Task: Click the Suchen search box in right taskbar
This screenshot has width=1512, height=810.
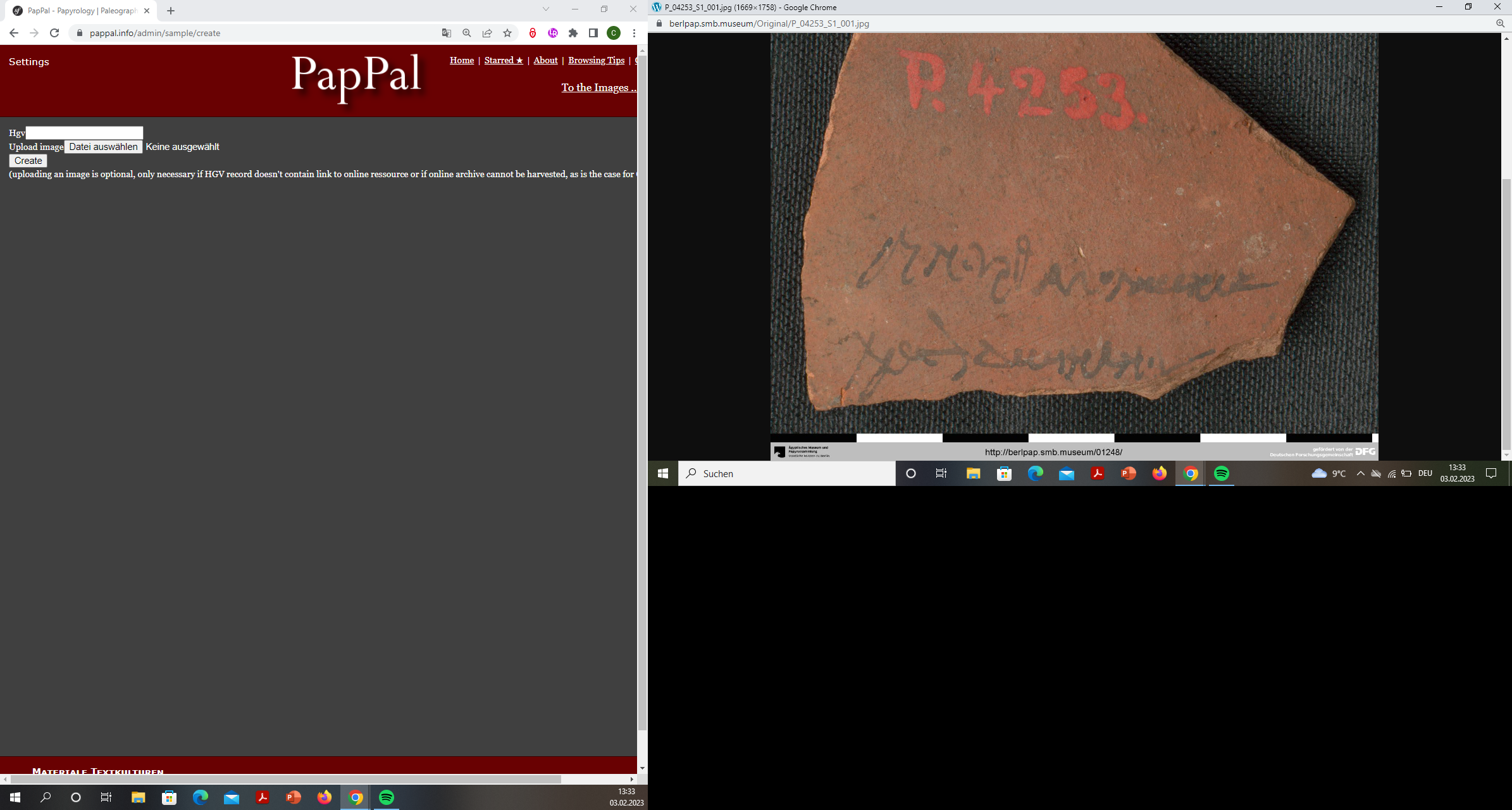Action: tap(787, 473)
